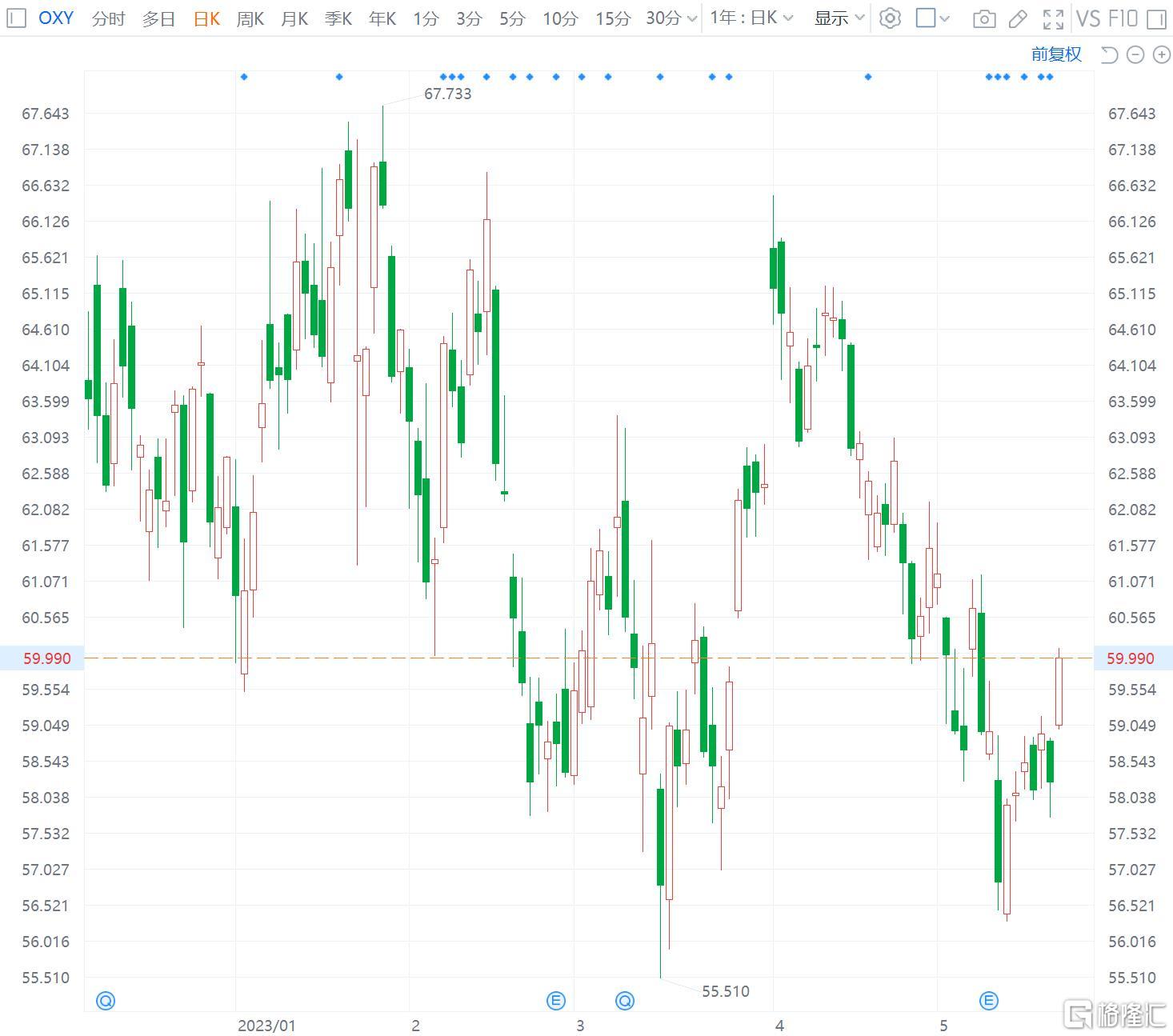1173x1036 pixels.
Task: Open the 1年:日K range dropdown
Action: [751, 18]
